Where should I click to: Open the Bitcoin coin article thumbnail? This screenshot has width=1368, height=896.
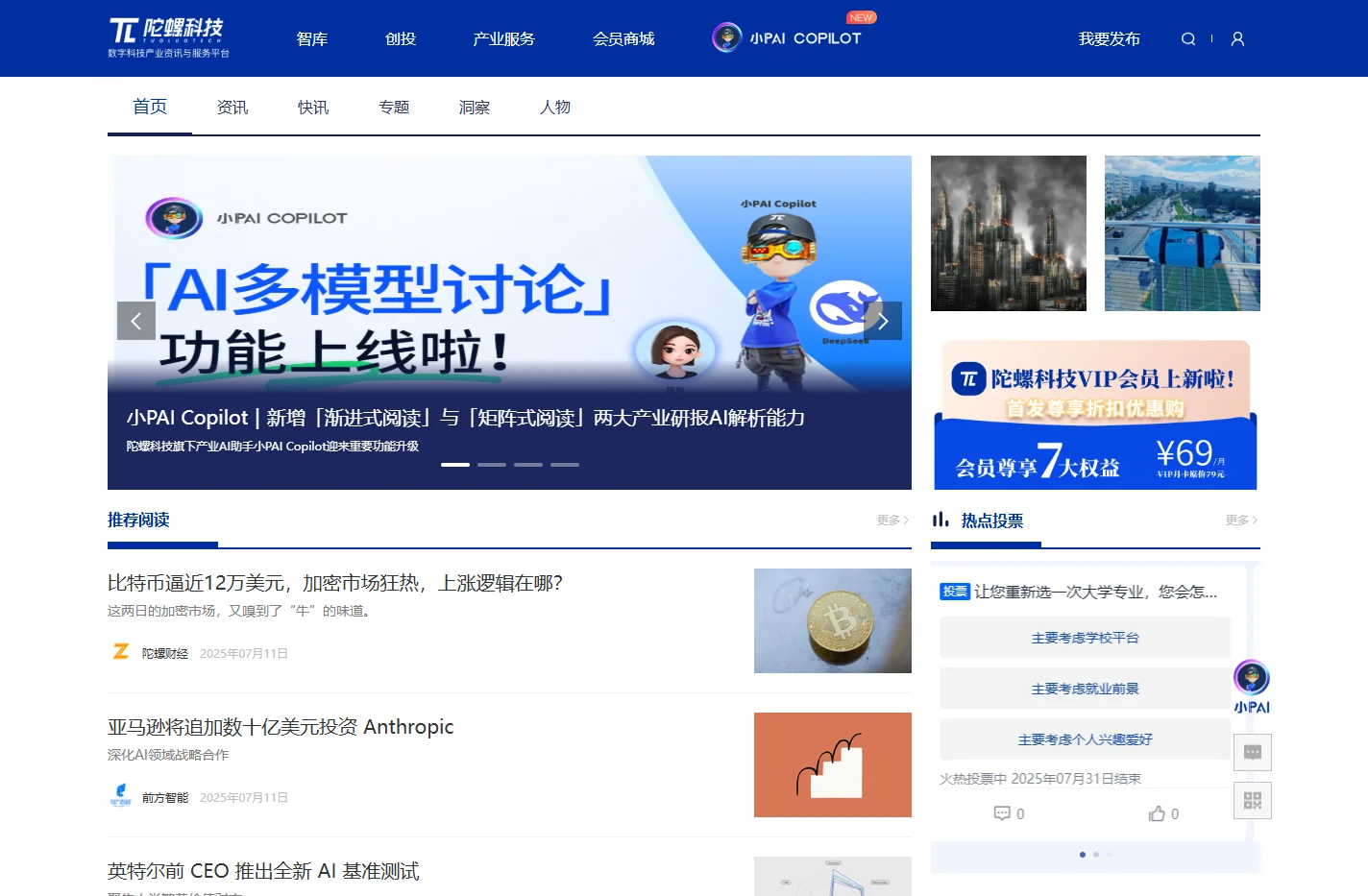[x=833, y=620]
